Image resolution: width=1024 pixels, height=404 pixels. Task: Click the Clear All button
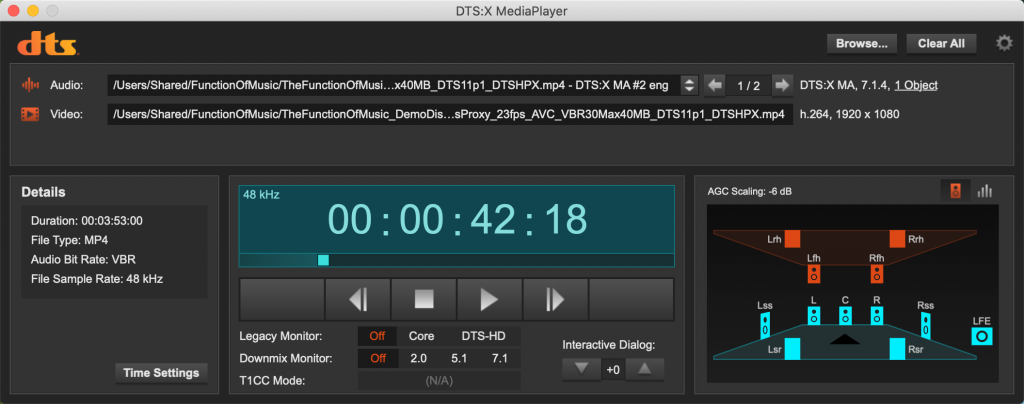point(941,44)
